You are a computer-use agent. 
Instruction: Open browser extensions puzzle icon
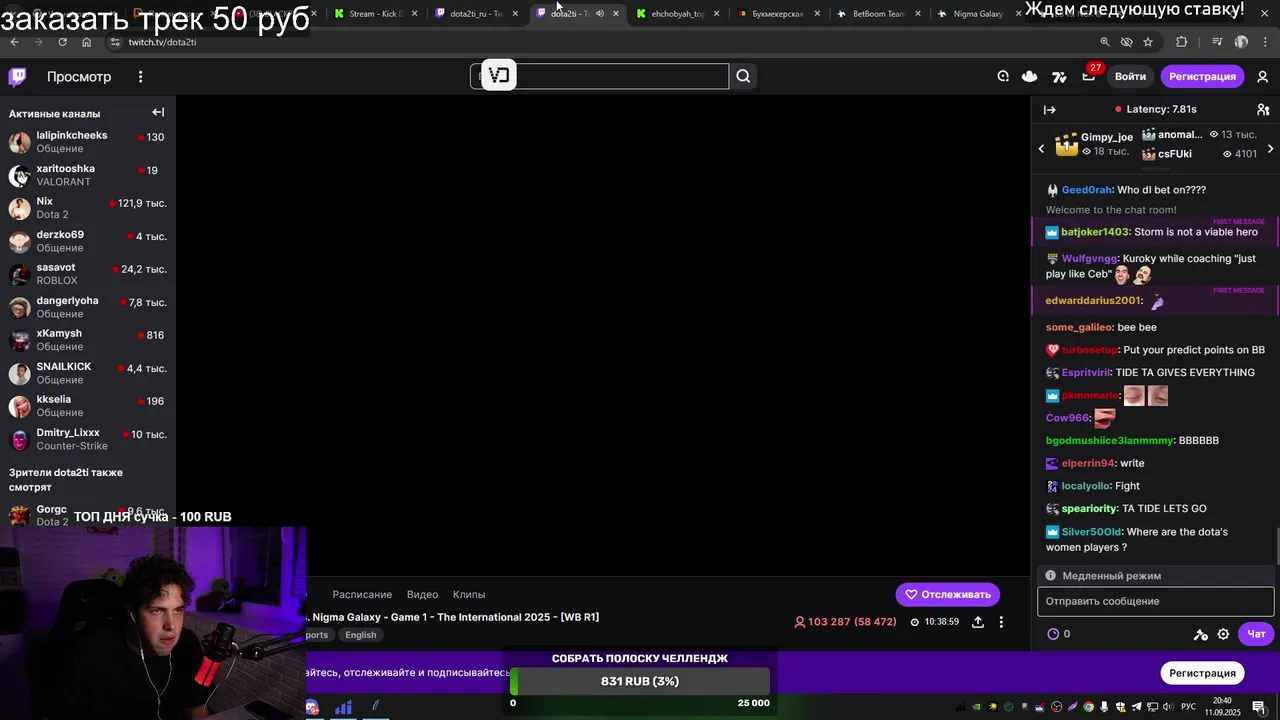point(1182,42)
